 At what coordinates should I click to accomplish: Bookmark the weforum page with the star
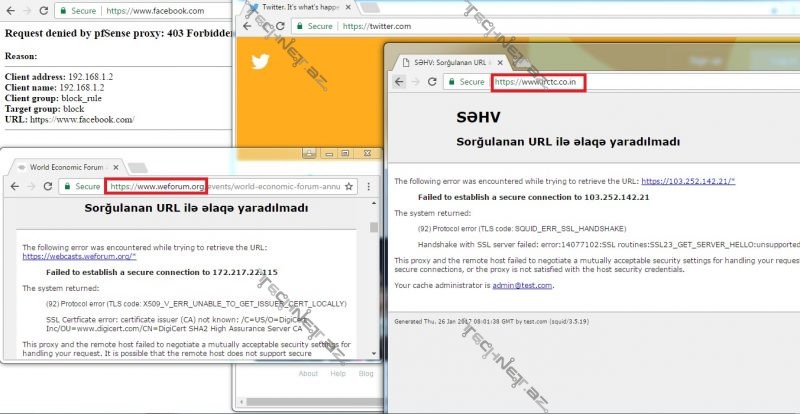point(349,186)
